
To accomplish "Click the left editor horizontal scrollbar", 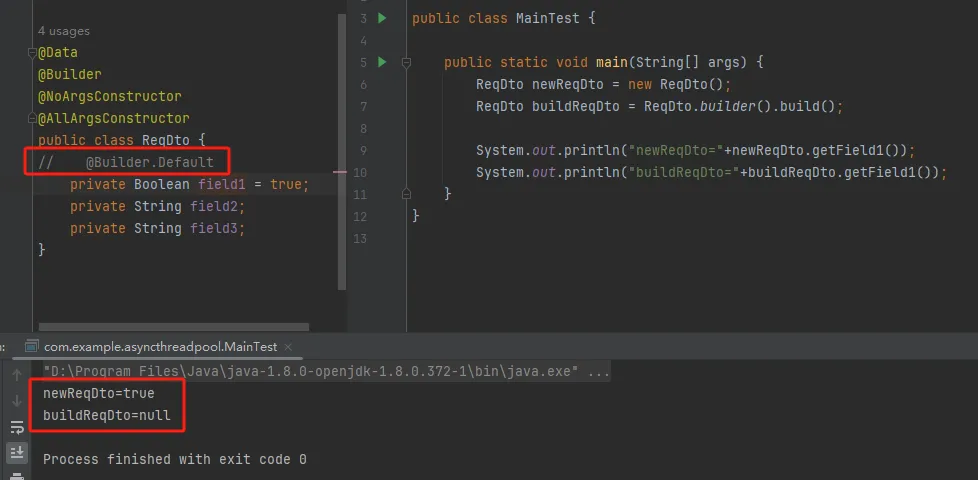I will click(x=170, y=327).
